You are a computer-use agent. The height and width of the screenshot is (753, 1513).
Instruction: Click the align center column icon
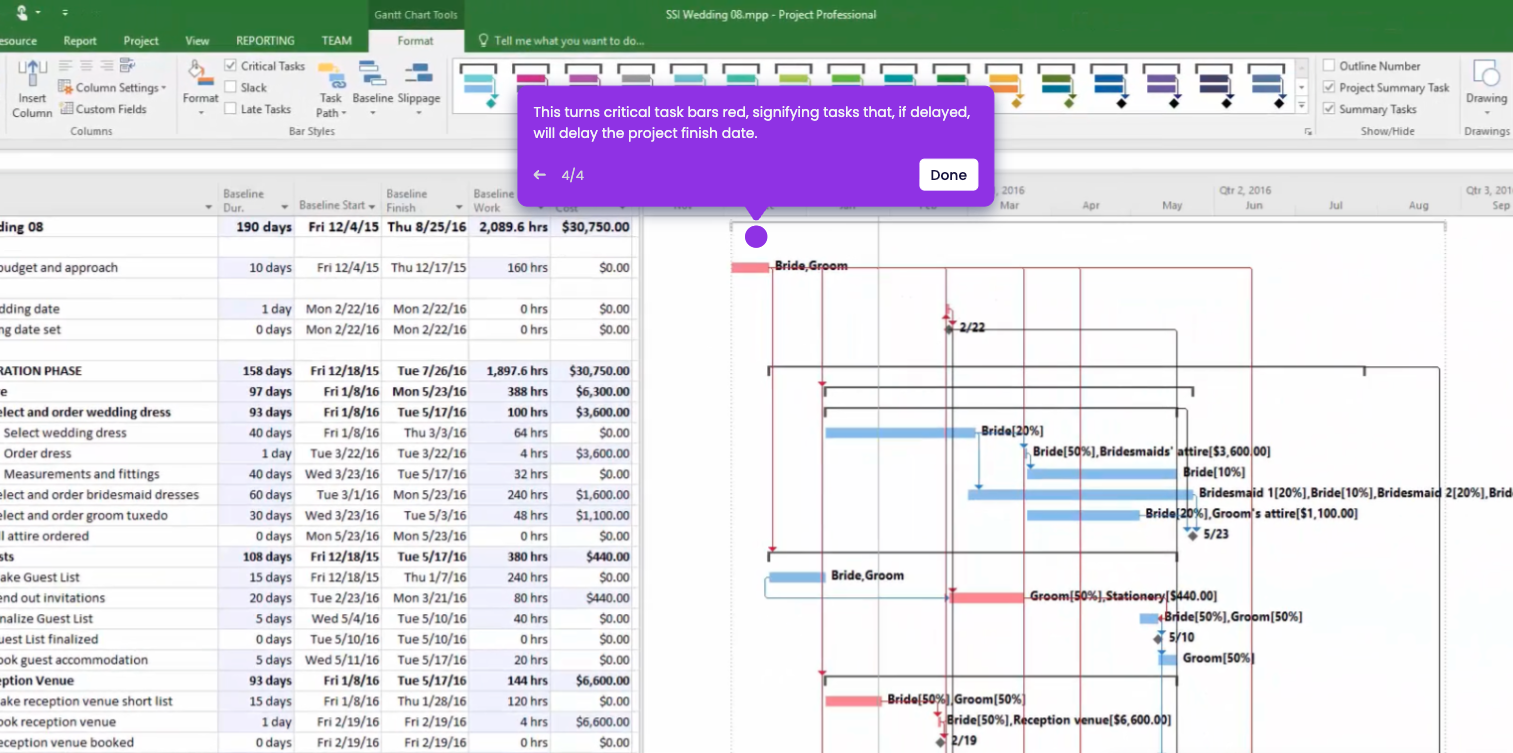(85, 66)
